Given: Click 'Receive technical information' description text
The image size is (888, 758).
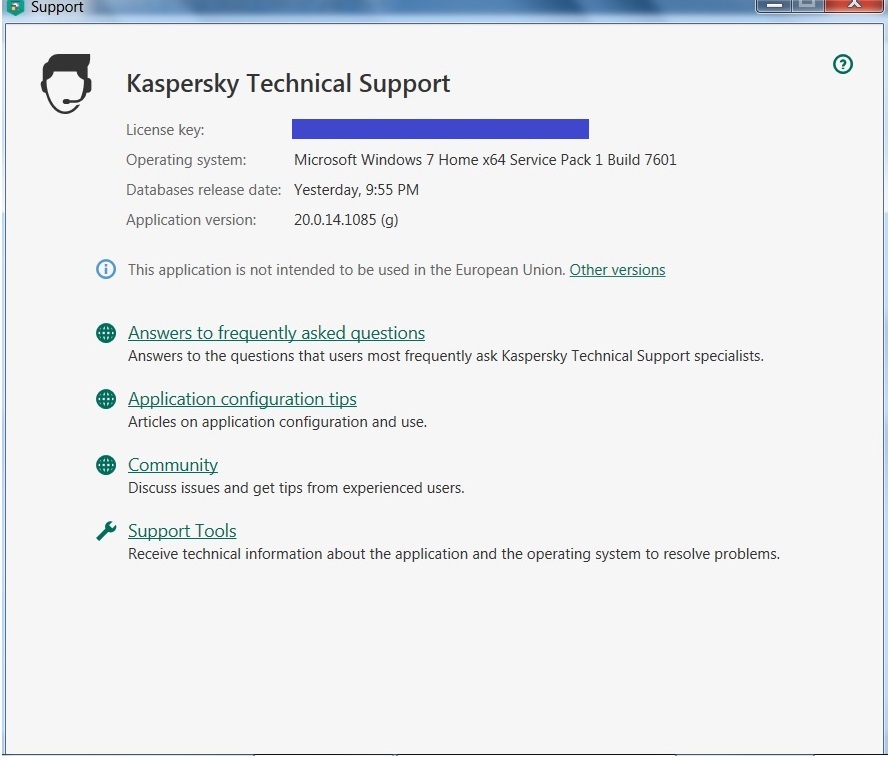Looking at the screenshot, I should point(454,554).
